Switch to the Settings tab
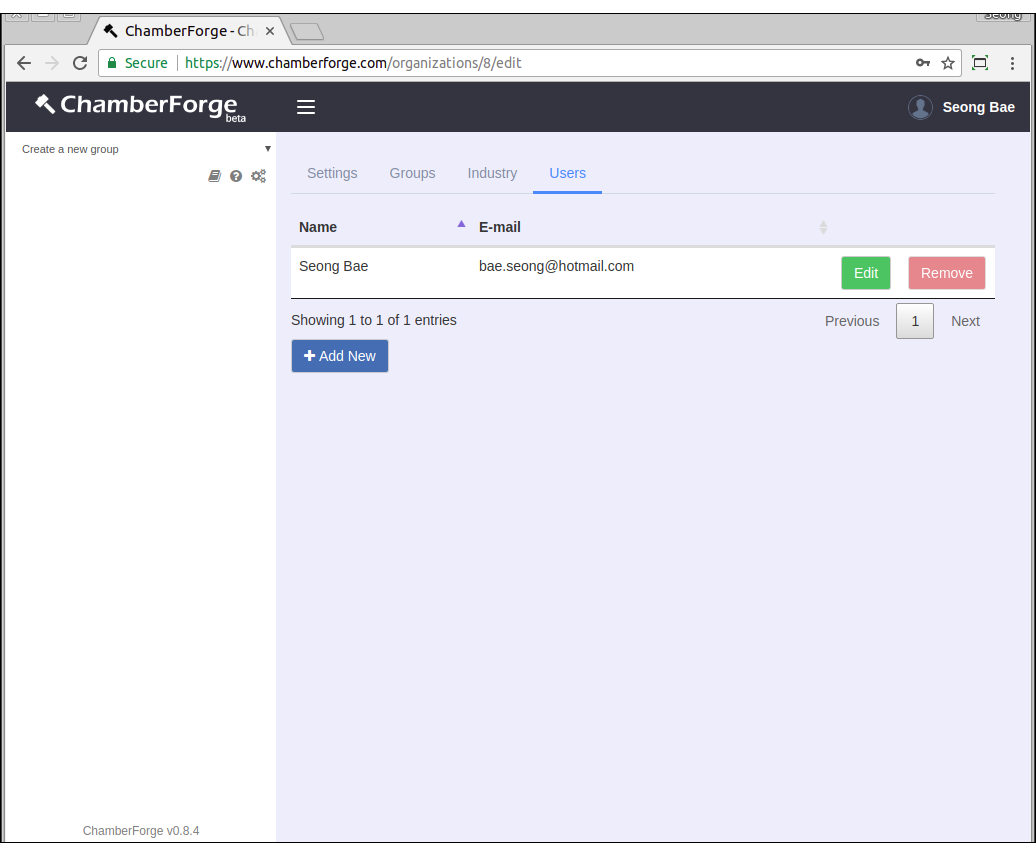Image resolution: width=1036 pixels, height=856 pixels. [x=332, y=173]
